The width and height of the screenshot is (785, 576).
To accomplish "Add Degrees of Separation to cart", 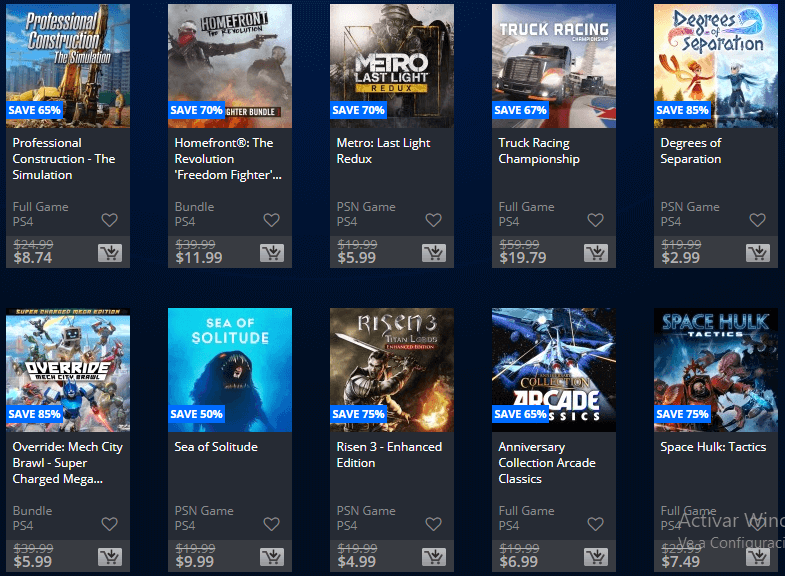I will pos(757,253).
